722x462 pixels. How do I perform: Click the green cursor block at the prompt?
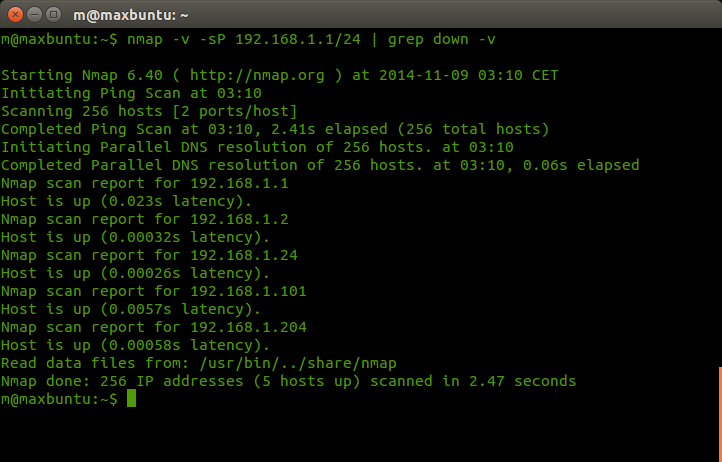[131, 398]
